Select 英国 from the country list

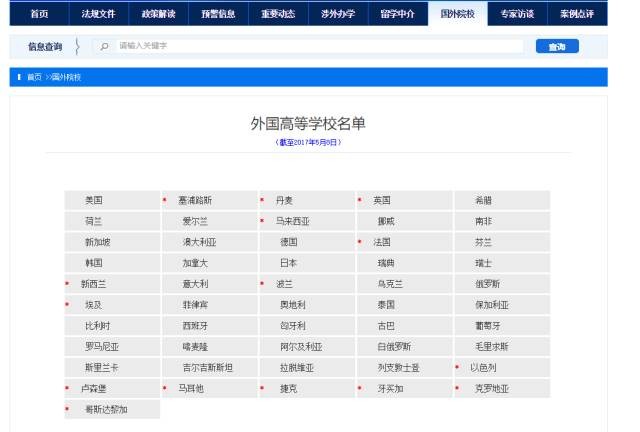click(x=382, y=200)
